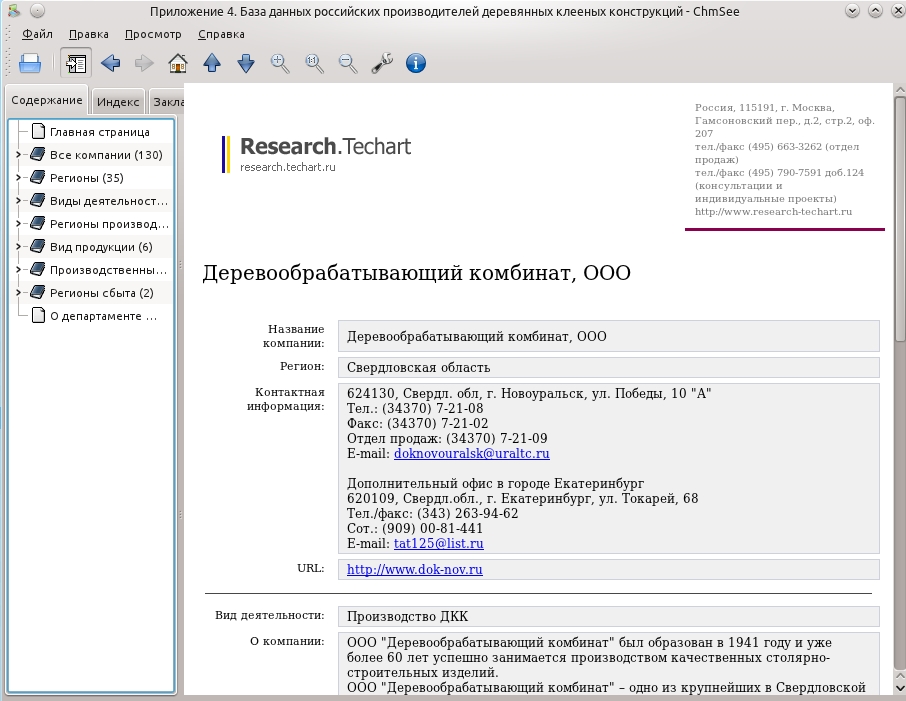Switch to the partially hidden Закладки tab
The width and height of the screenshot is (906, 701).
(167, 102)
